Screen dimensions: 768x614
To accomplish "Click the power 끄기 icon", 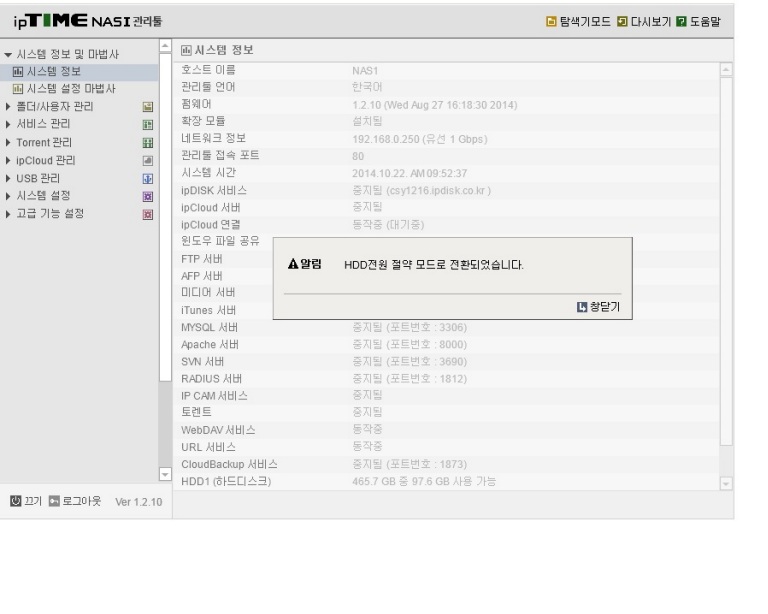I will (16, 501).
